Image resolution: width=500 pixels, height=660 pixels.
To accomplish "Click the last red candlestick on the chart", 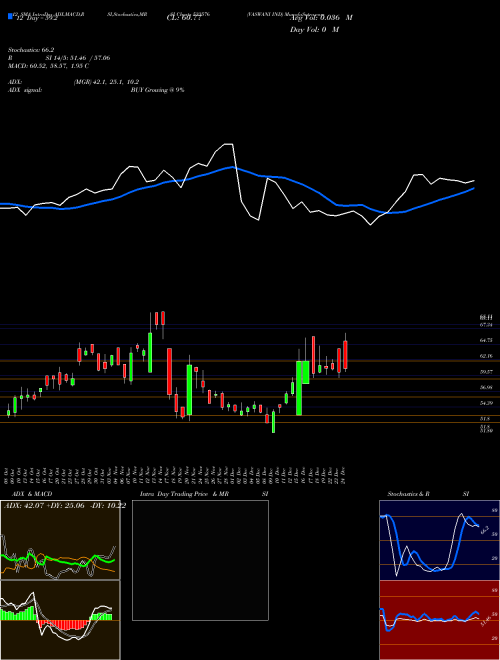I will point(345,355).
